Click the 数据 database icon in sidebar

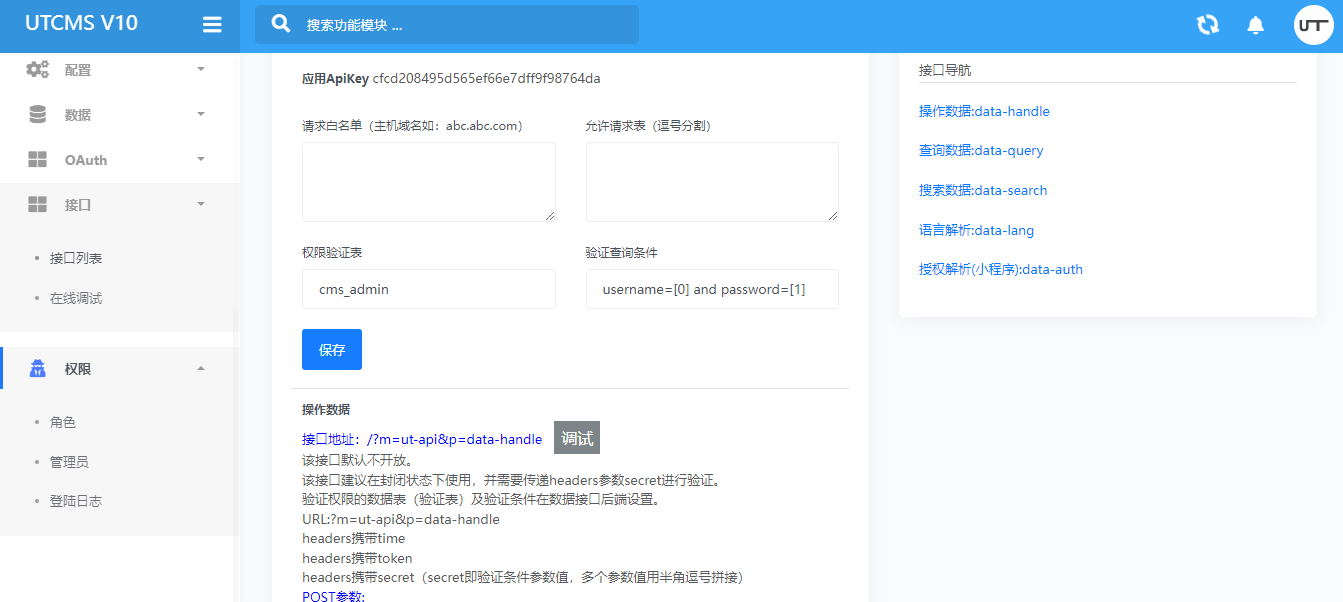tap(38, 115)
